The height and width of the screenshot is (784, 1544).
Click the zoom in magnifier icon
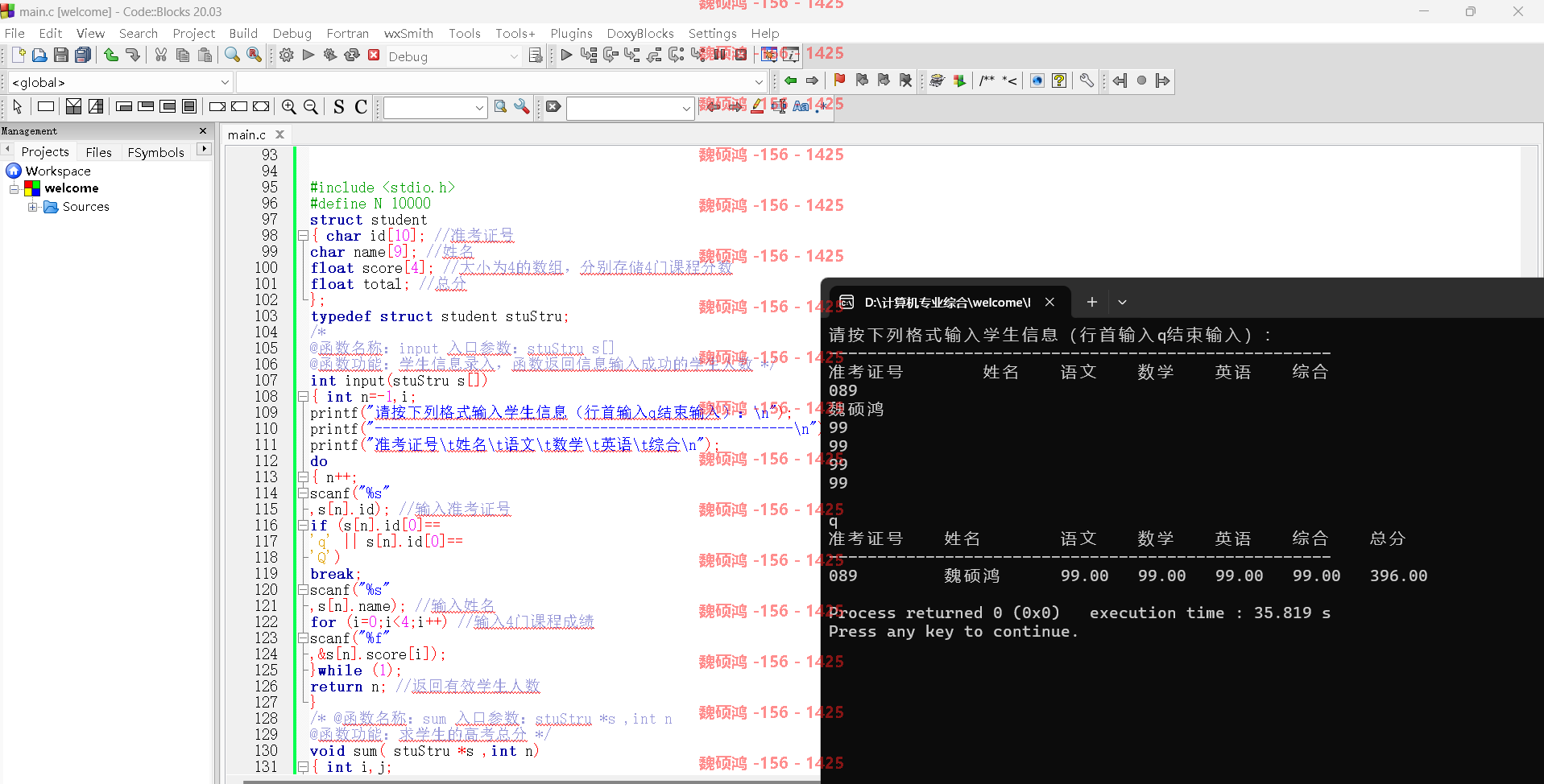(289, 106)
